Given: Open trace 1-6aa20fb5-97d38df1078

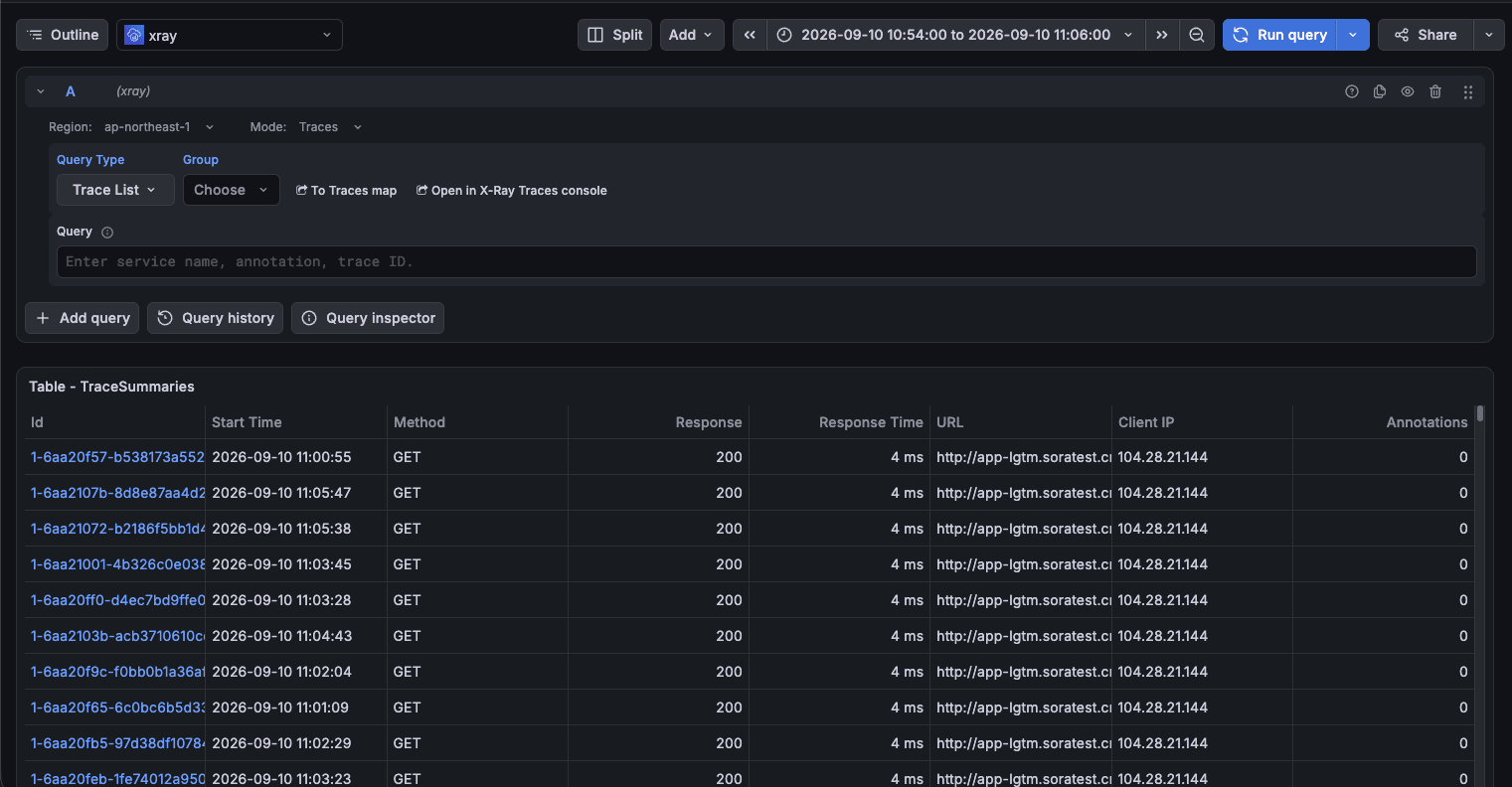Looking at the screenshot, I should point(117,743).
